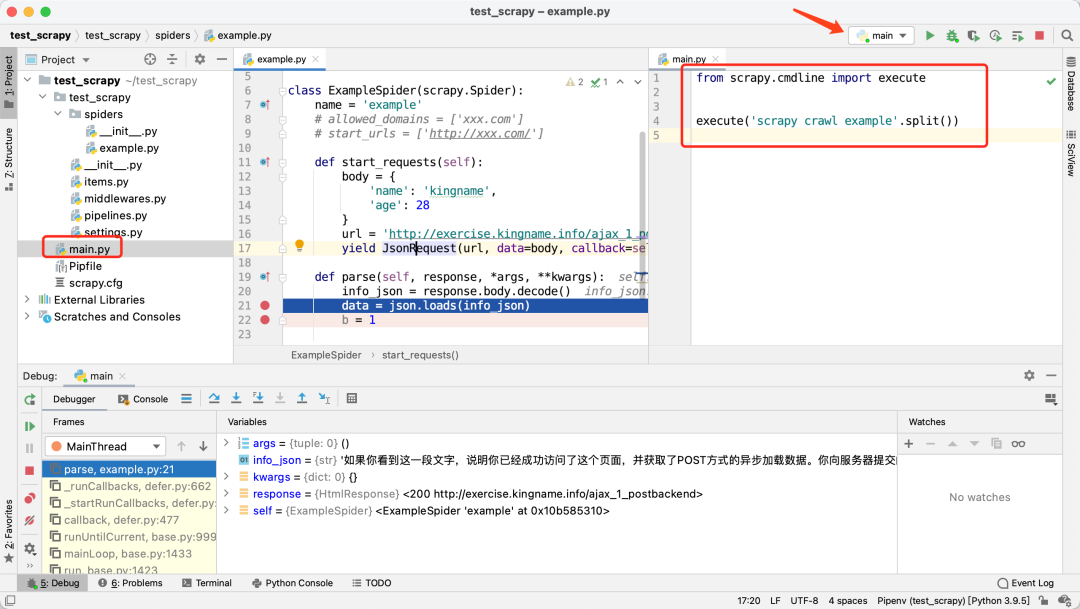
Task: Close the example.py editor tab
Action: [x=315, y=59]
